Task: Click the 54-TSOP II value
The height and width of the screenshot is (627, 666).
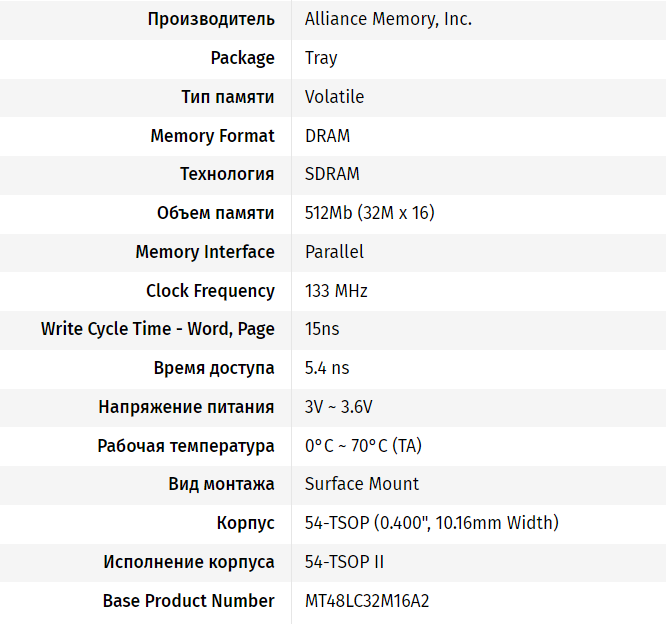Action: click(344, 562)
